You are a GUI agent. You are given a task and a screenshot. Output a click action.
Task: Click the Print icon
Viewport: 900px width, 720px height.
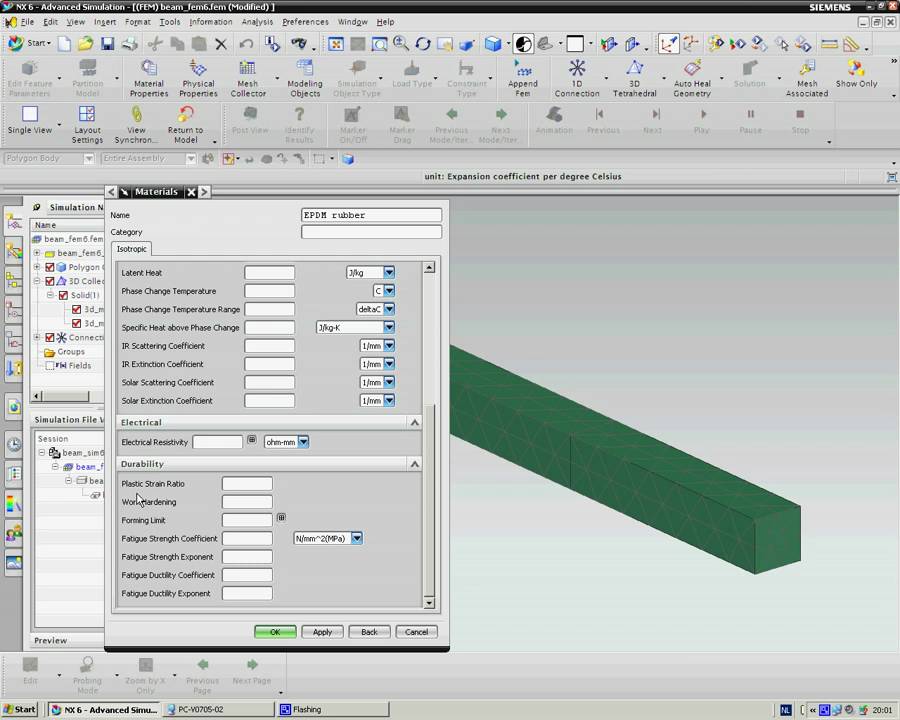(130, 44)
